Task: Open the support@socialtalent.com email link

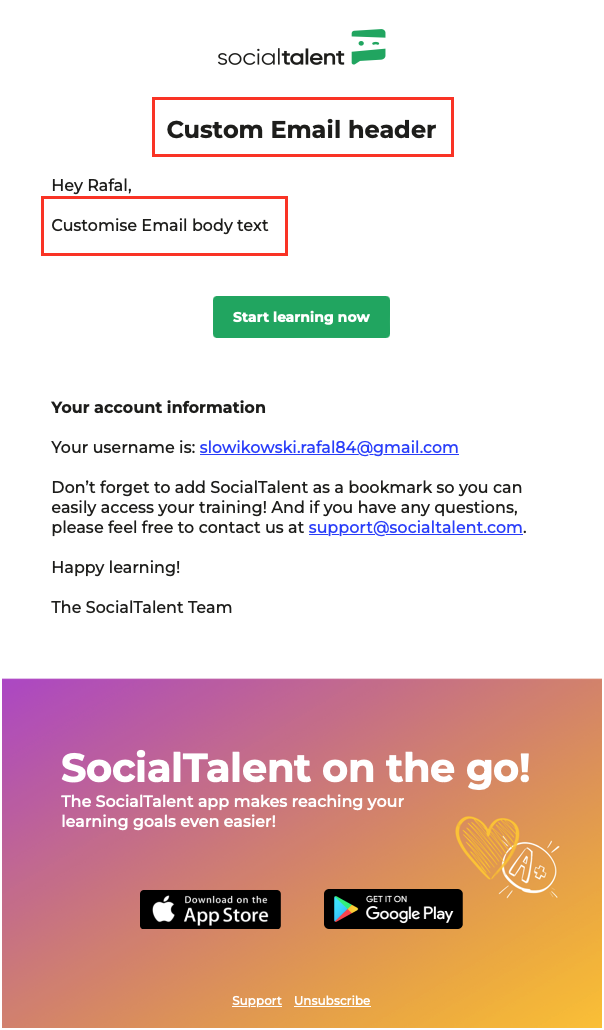Action: pyautogui.click(x=415, y=527)
